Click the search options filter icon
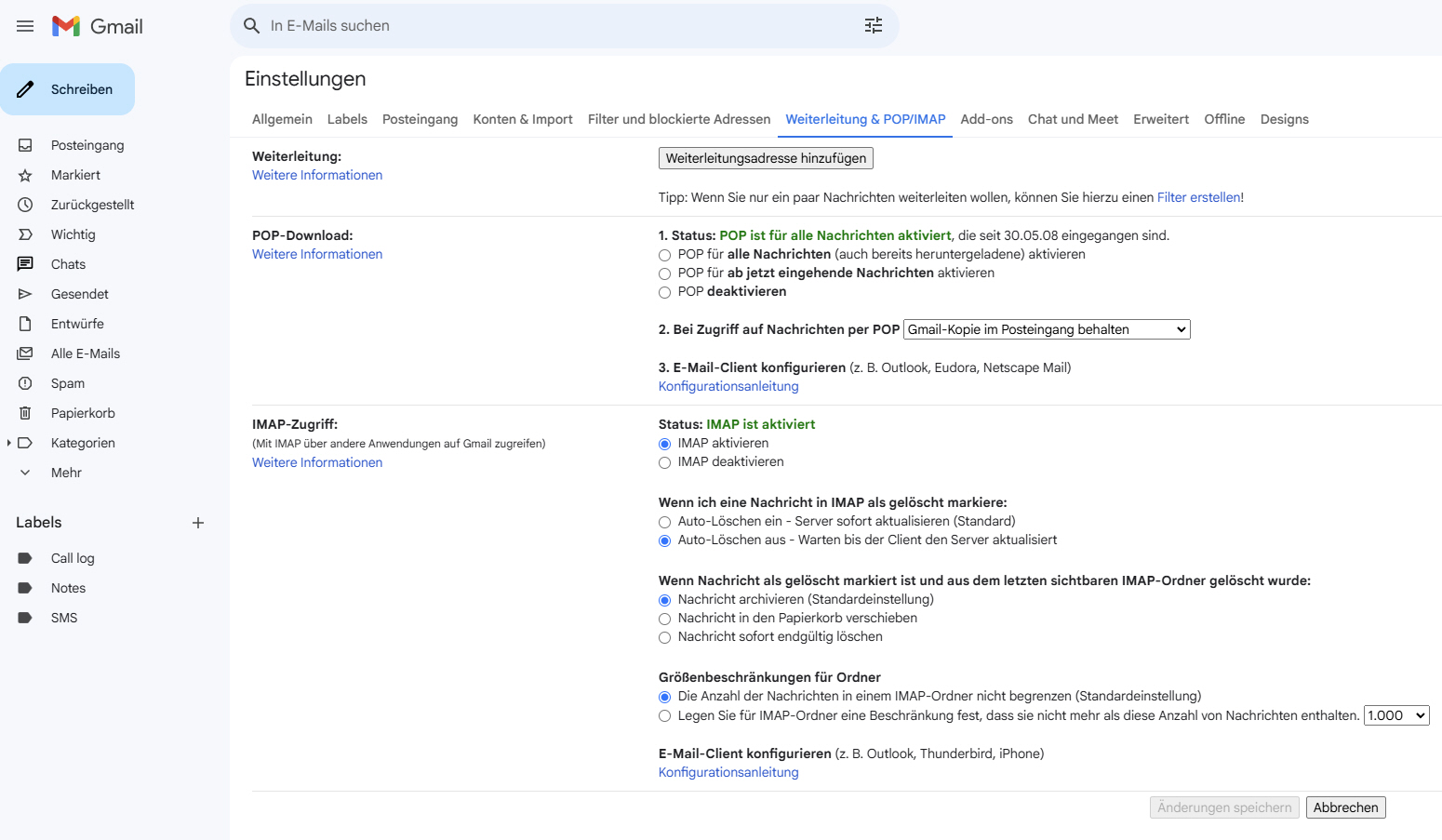This screenshot has width=1442, height=840. [x=873, y=26]
